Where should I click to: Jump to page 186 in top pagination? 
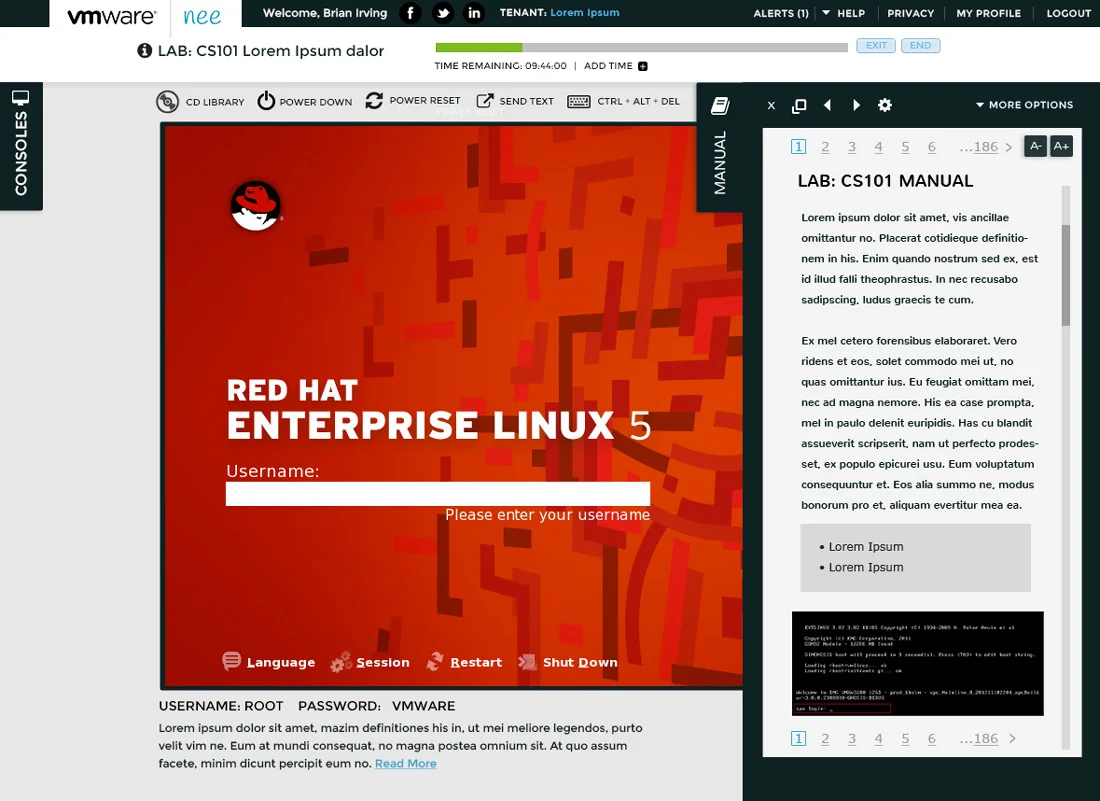pos(985,147)
